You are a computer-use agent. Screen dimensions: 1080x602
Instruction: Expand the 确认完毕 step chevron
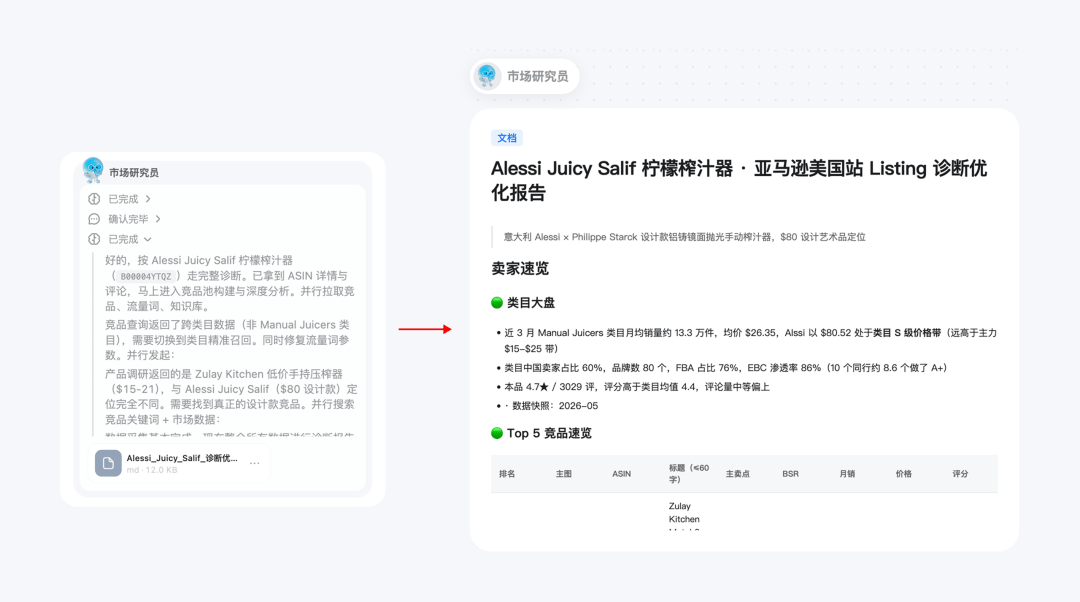coord(158,219)
